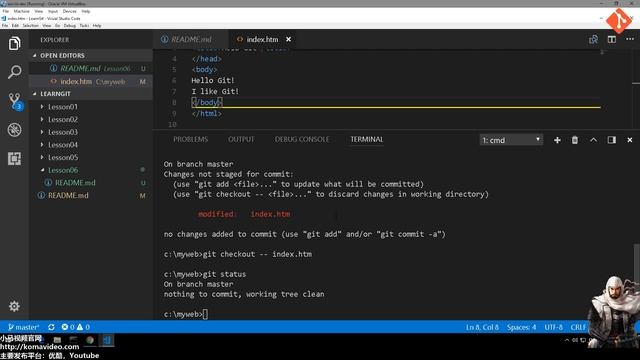Select the TERMINAL panel tab

click(367, 139)
